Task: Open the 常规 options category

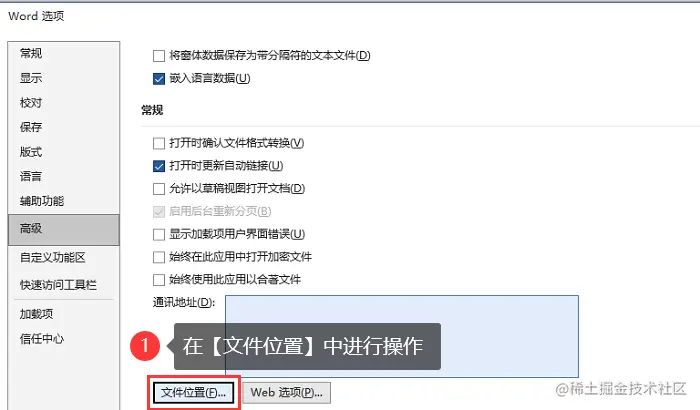Action: point(31,54)
